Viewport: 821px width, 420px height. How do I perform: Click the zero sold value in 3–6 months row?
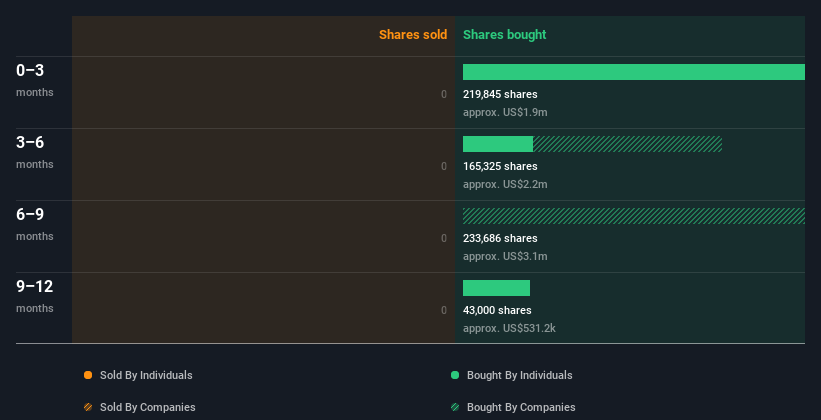point(444,166)
